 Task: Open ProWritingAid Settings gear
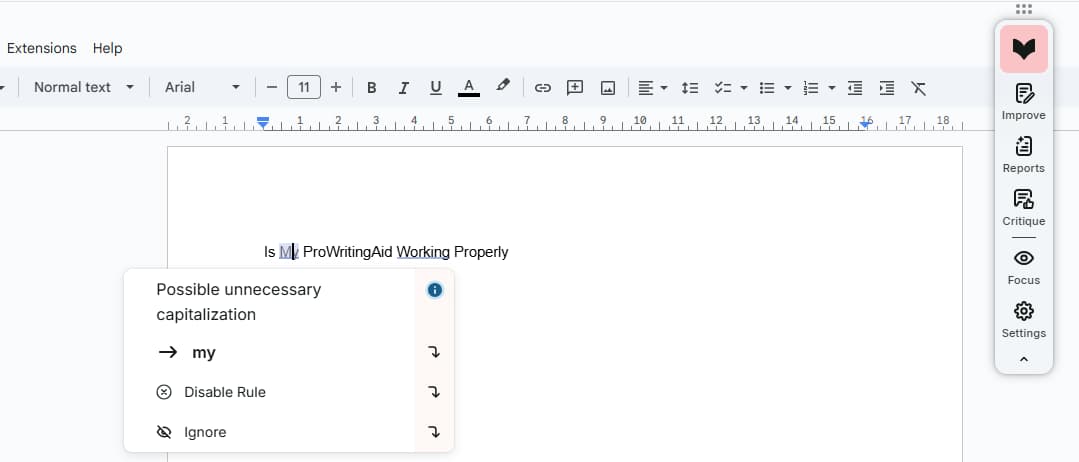pyautogui.click(x=1023, y=319)
